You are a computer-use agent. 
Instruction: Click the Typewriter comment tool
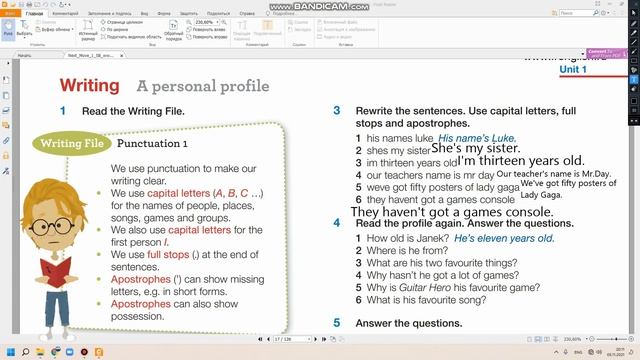click(242, 29)
